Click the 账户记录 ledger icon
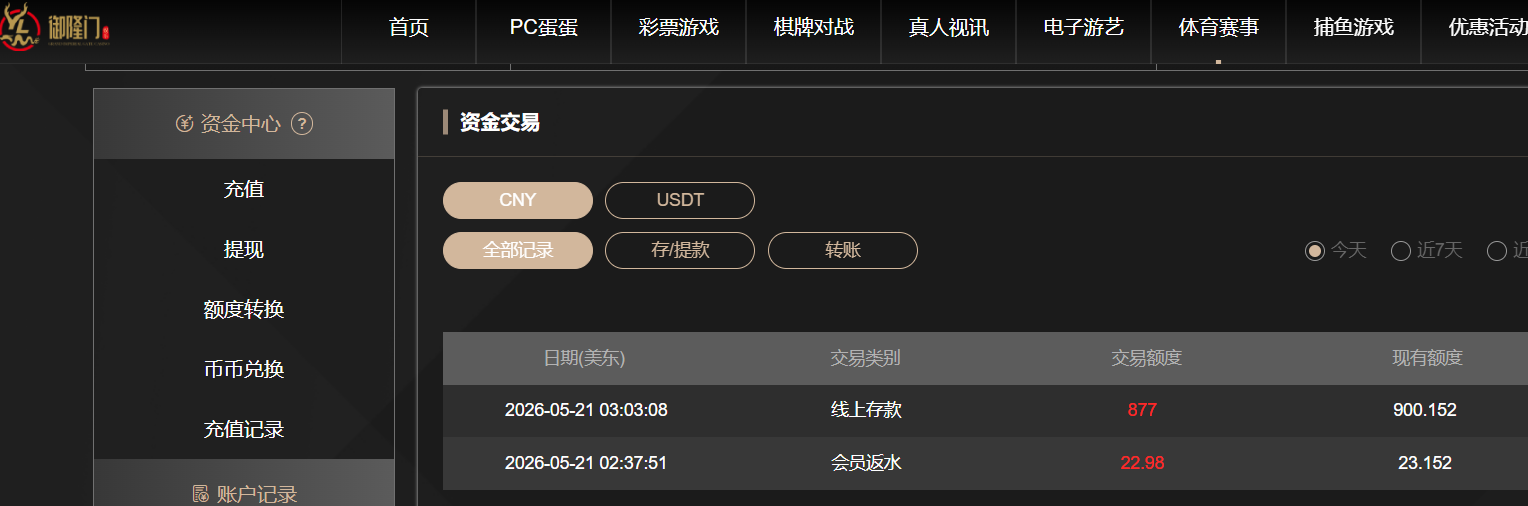This screenshot has width=1528, height=506. click(x=200, y=494)
